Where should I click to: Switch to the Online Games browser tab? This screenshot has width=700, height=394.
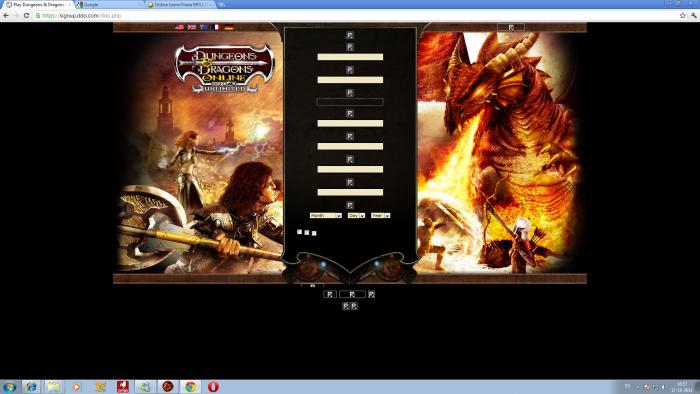pos(181,4)
